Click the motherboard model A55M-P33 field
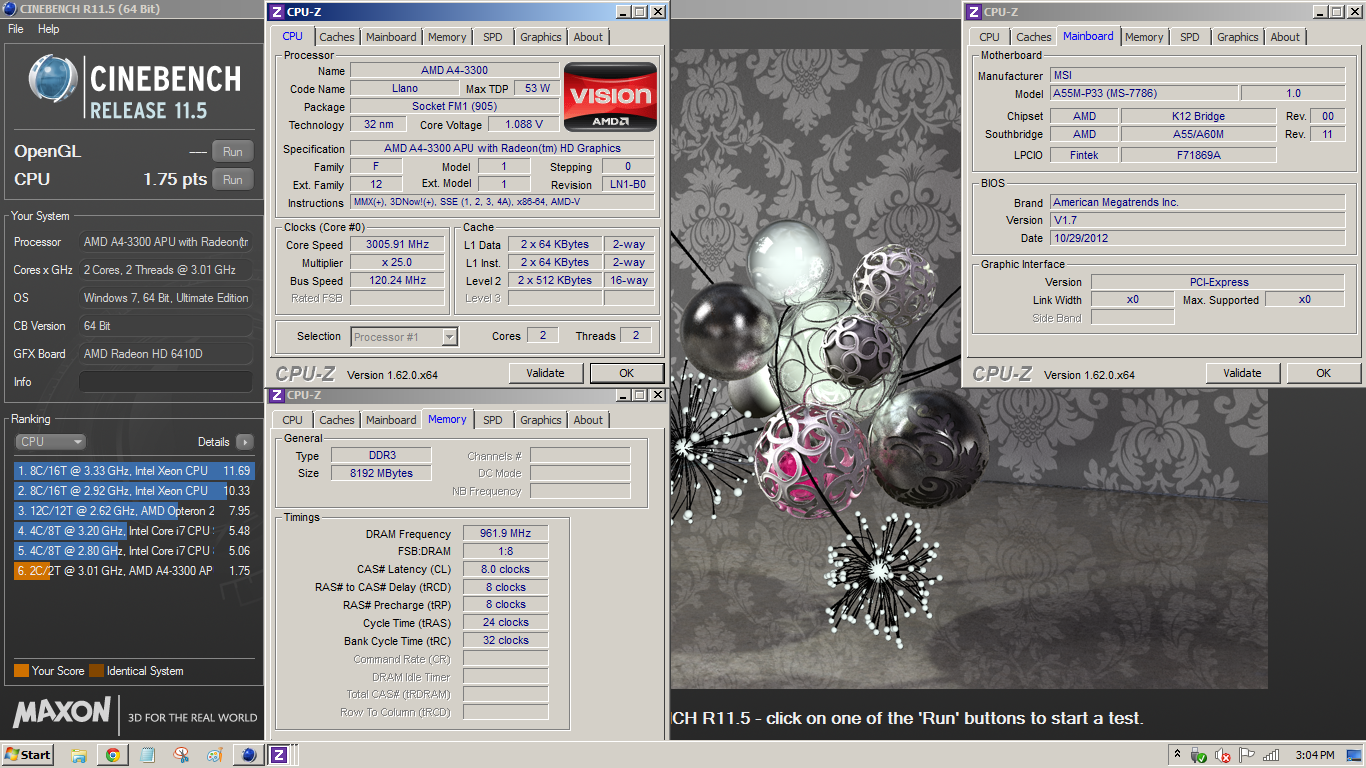The image size is (1366, 768). pos(1143,93)
